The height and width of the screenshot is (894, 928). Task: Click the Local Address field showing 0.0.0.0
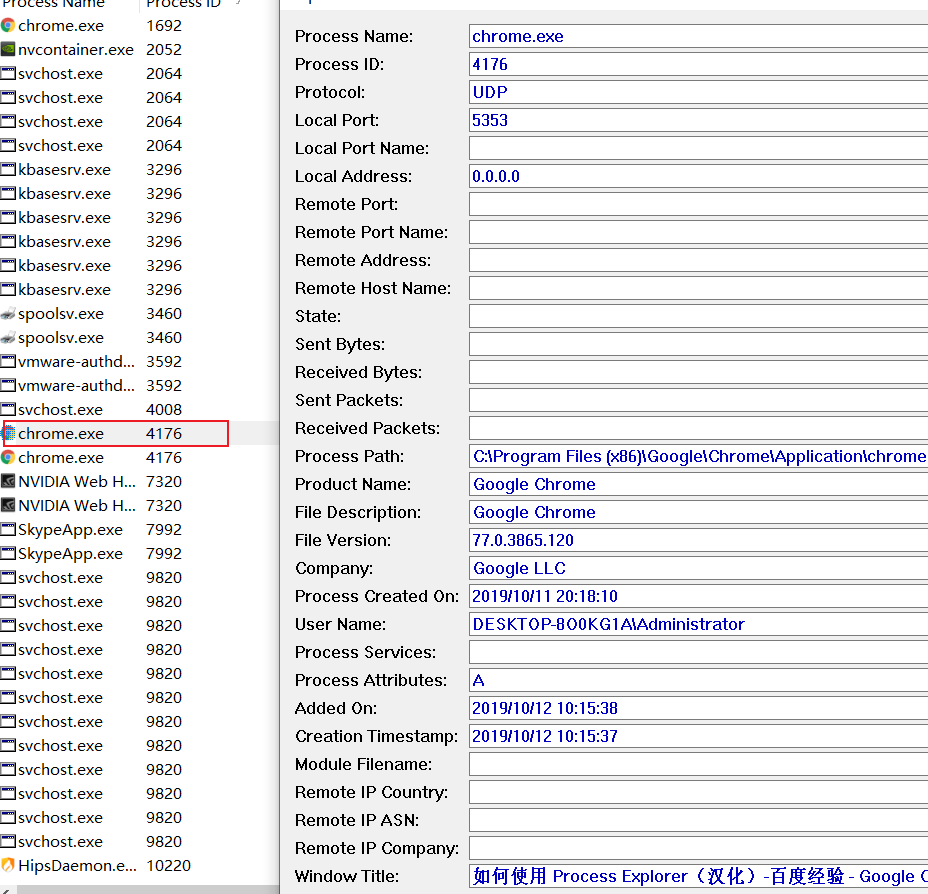click(x=698, y=176)
